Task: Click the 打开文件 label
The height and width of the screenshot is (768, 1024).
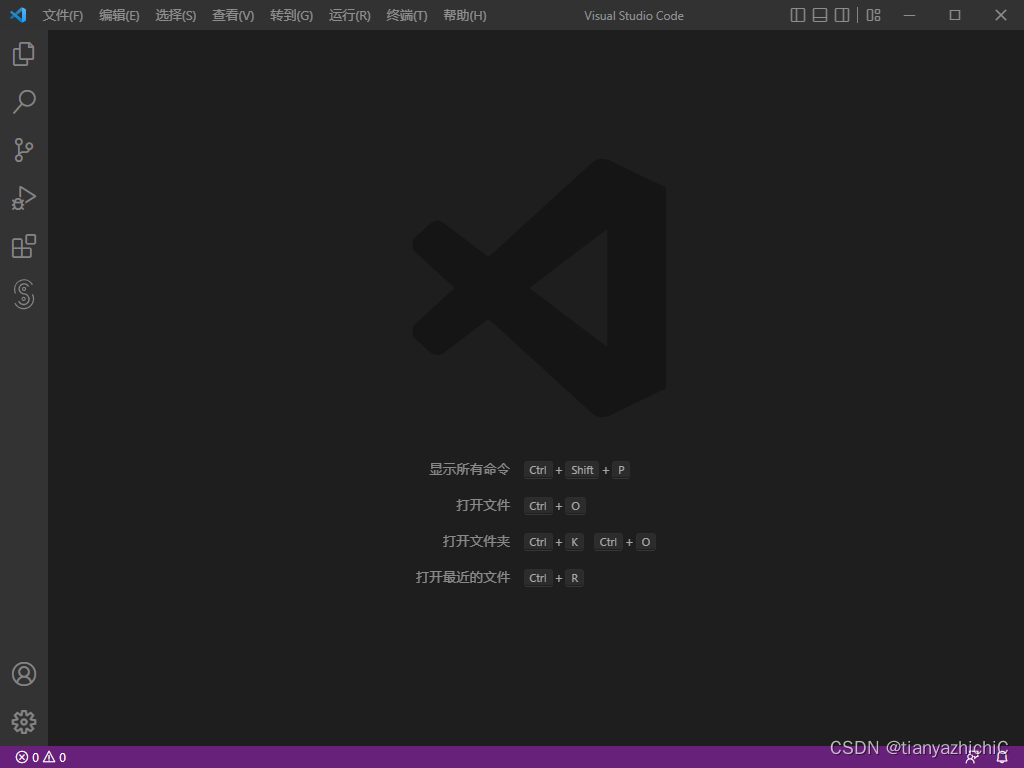Action: (483, 505)
